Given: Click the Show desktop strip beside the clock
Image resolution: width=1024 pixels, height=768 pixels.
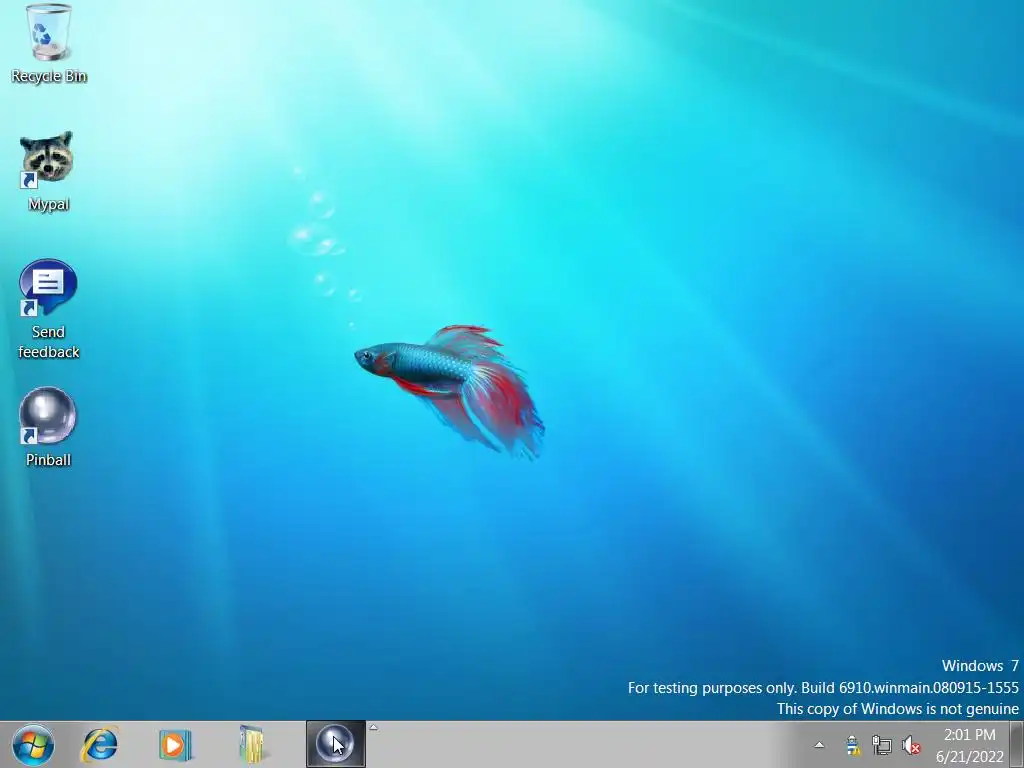Looking at the screenshot, I should (1016, 744).
